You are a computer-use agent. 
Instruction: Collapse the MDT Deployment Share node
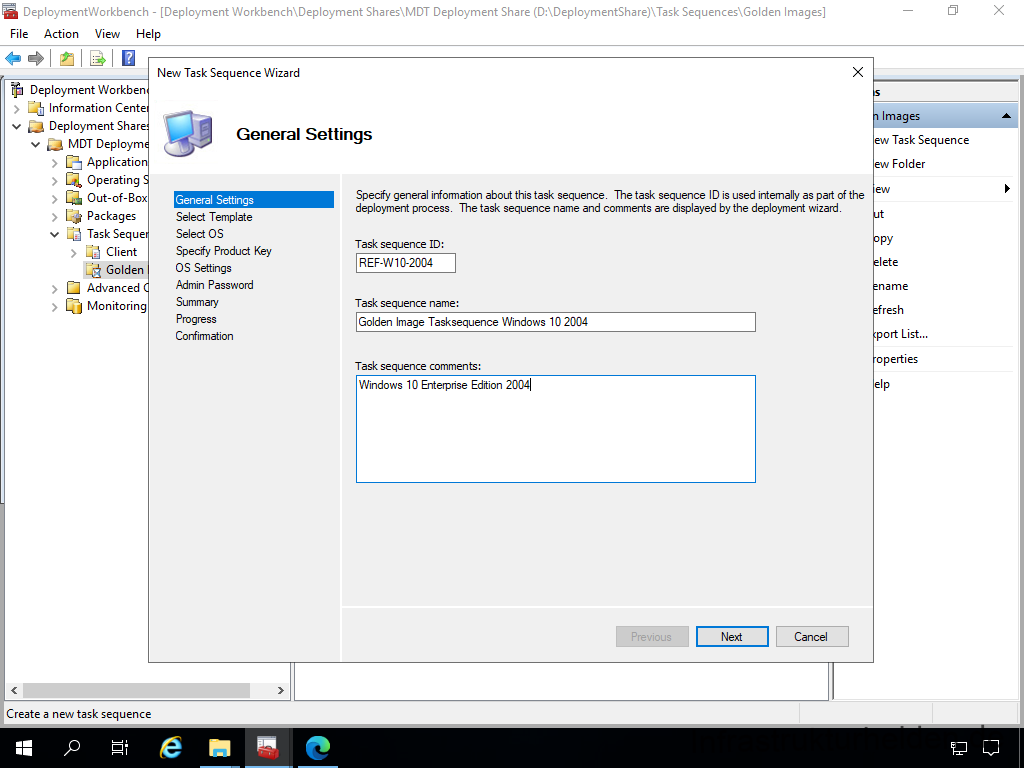pos(36,144)
